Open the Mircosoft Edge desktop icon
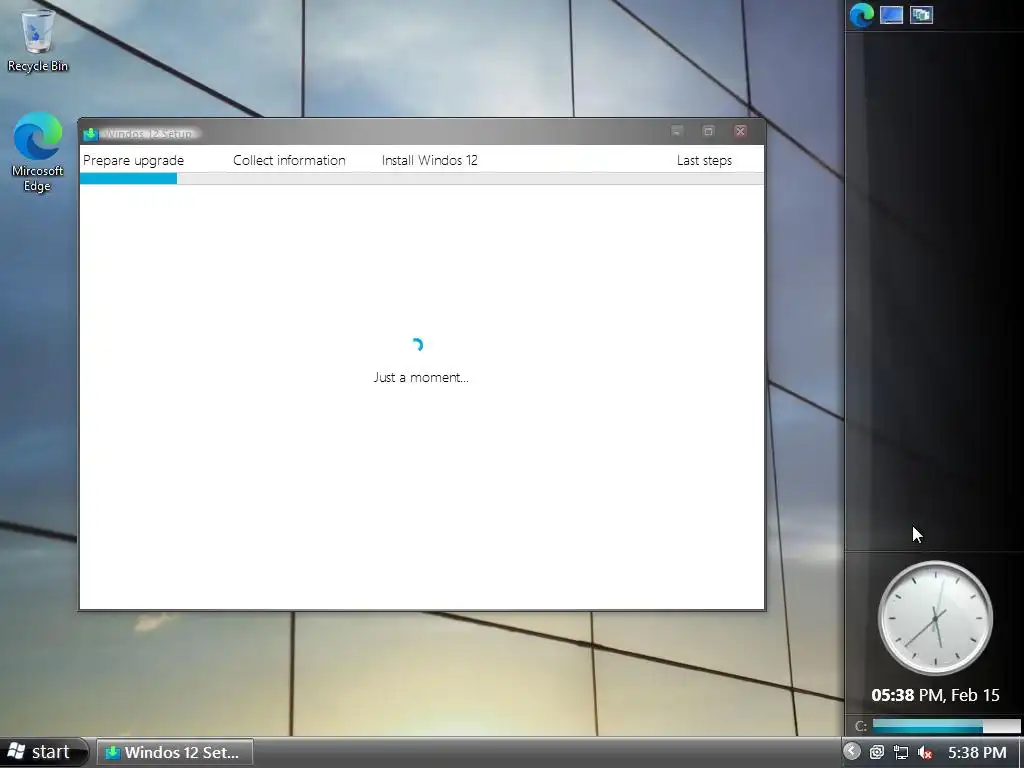Image resolution: width=1024 pixels, height=768 pixels. point(38,153)
